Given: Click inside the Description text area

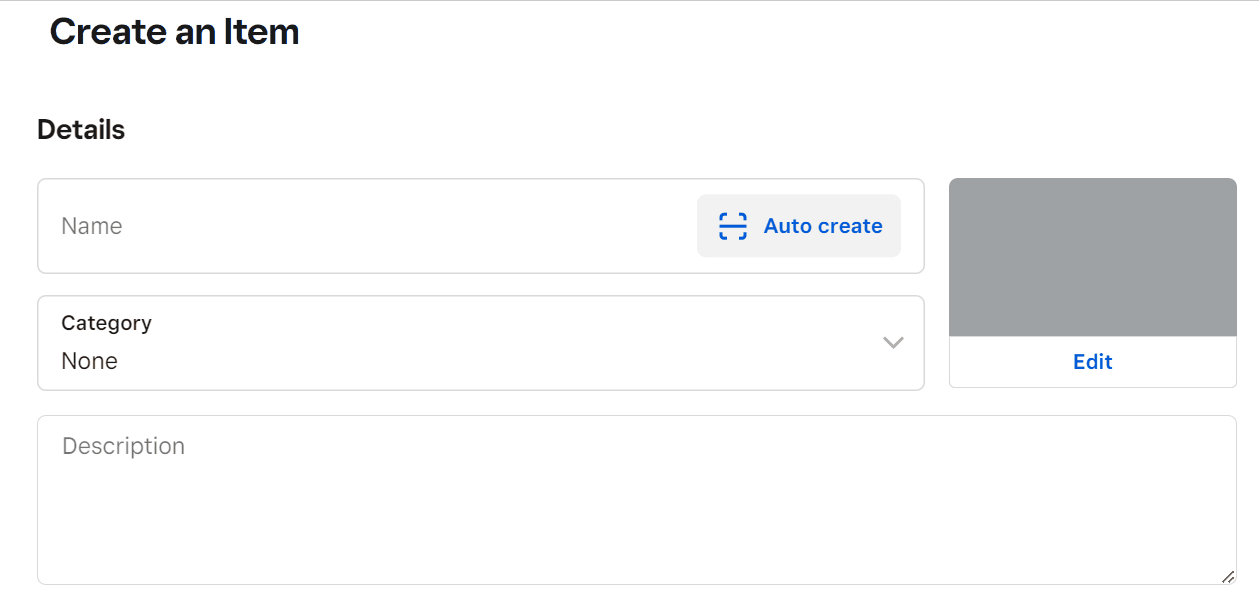Looking at the screenshot, I should (637, 500).
